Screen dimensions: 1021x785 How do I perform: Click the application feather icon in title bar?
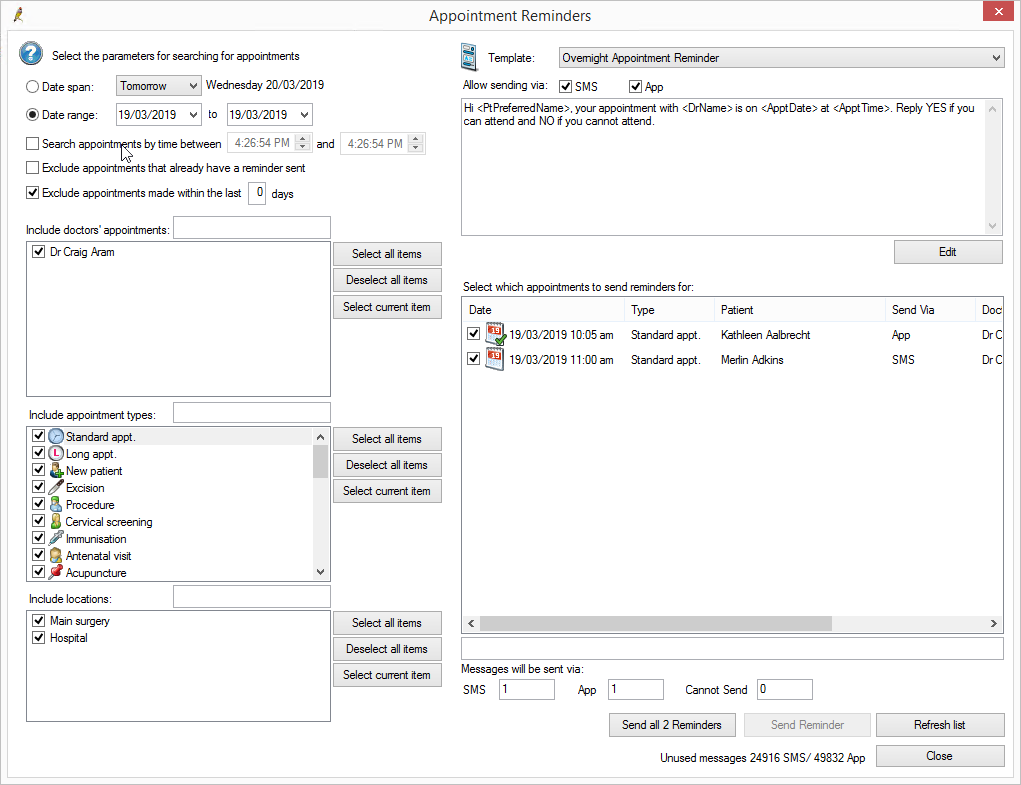click(18, 14)
